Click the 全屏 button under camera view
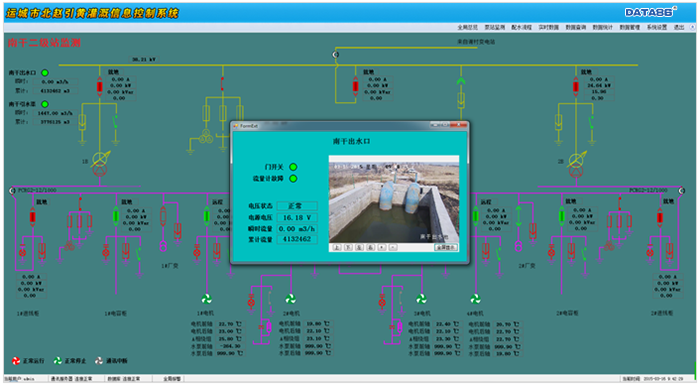Screen dimensions: 700x385 (x=446, y=247)
